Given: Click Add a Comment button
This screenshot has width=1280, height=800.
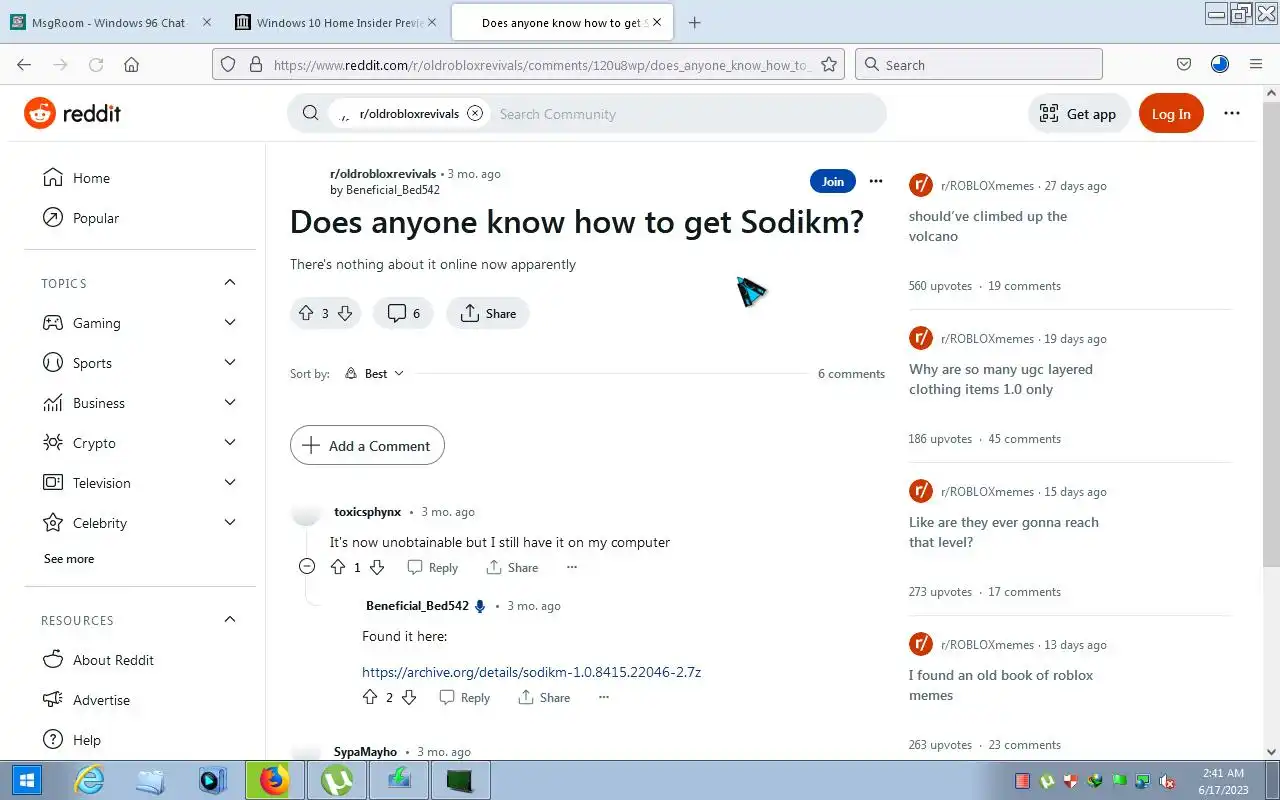Looking at the screenshot, I should pyautogui.click(x=367, y=446).
